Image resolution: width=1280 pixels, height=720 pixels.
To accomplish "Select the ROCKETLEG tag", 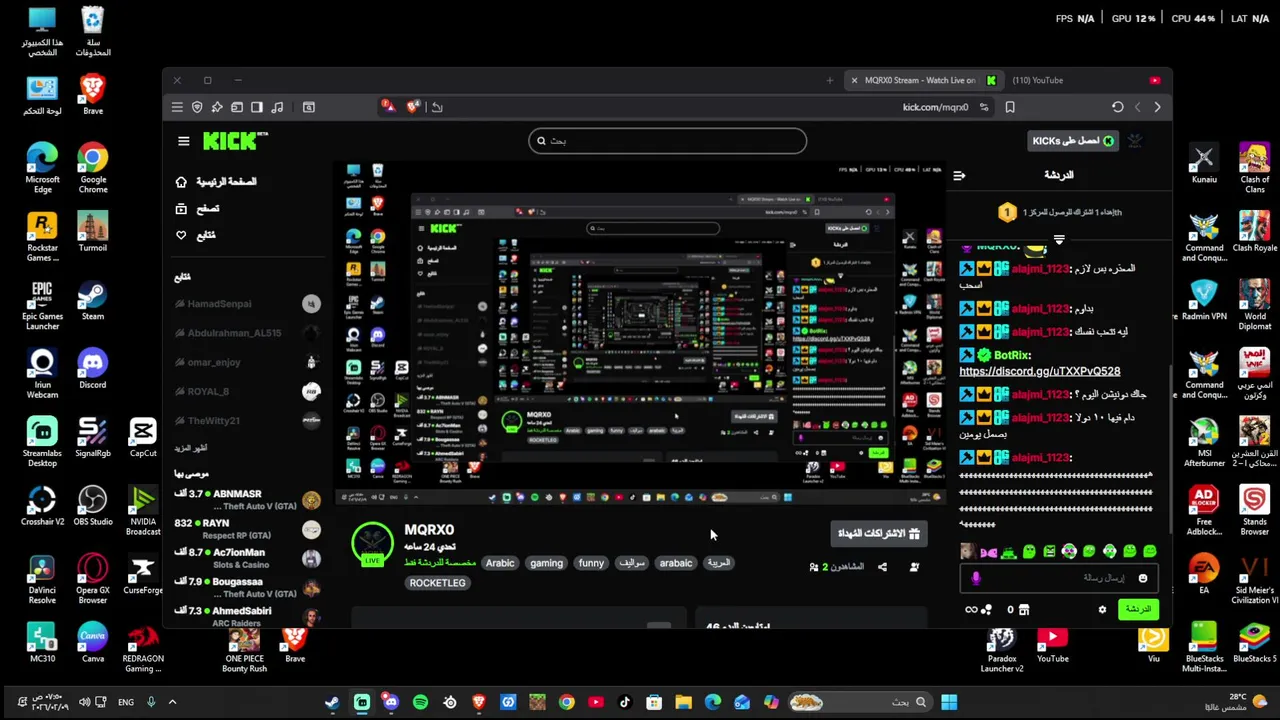I will coord(437,583).
